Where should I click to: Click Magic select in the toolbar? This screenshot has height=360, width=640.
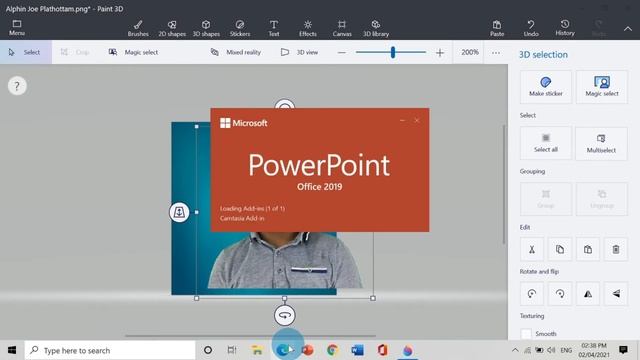coord(133,52)
